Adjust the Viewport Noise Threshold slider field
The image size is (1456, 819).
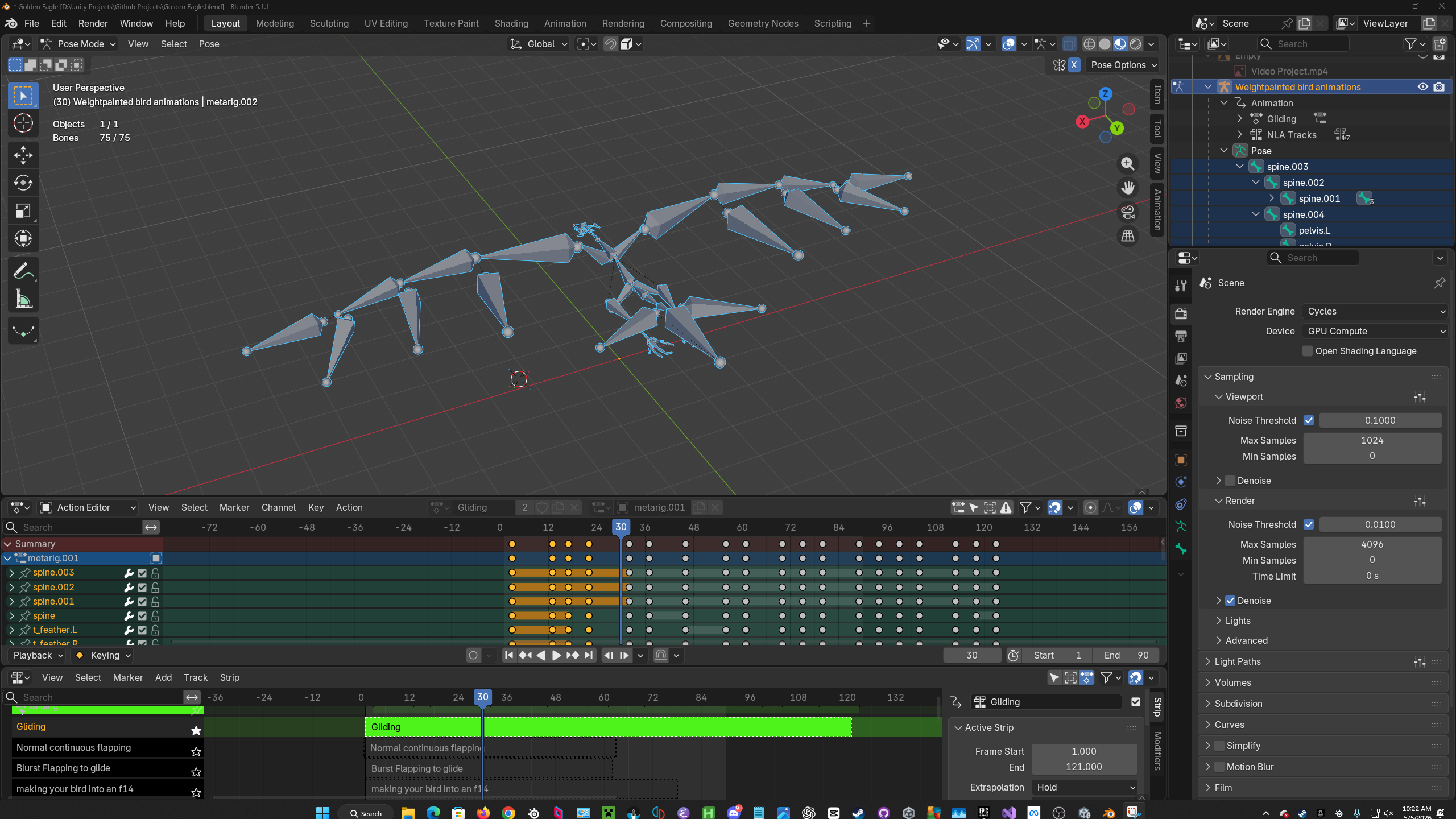[x=1380, y=420]
